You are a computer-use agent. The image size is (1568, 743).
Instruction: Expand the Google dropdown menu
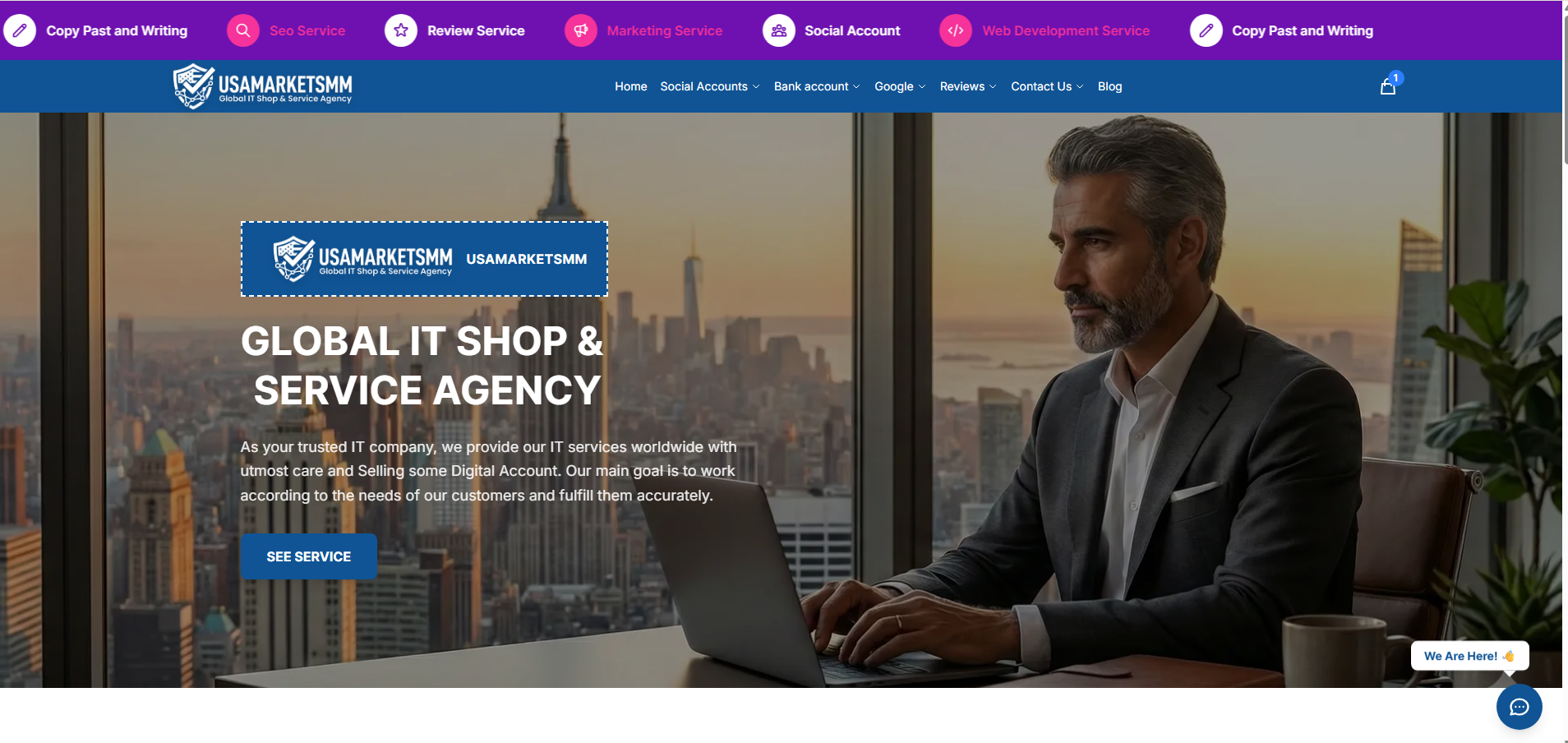900,86
